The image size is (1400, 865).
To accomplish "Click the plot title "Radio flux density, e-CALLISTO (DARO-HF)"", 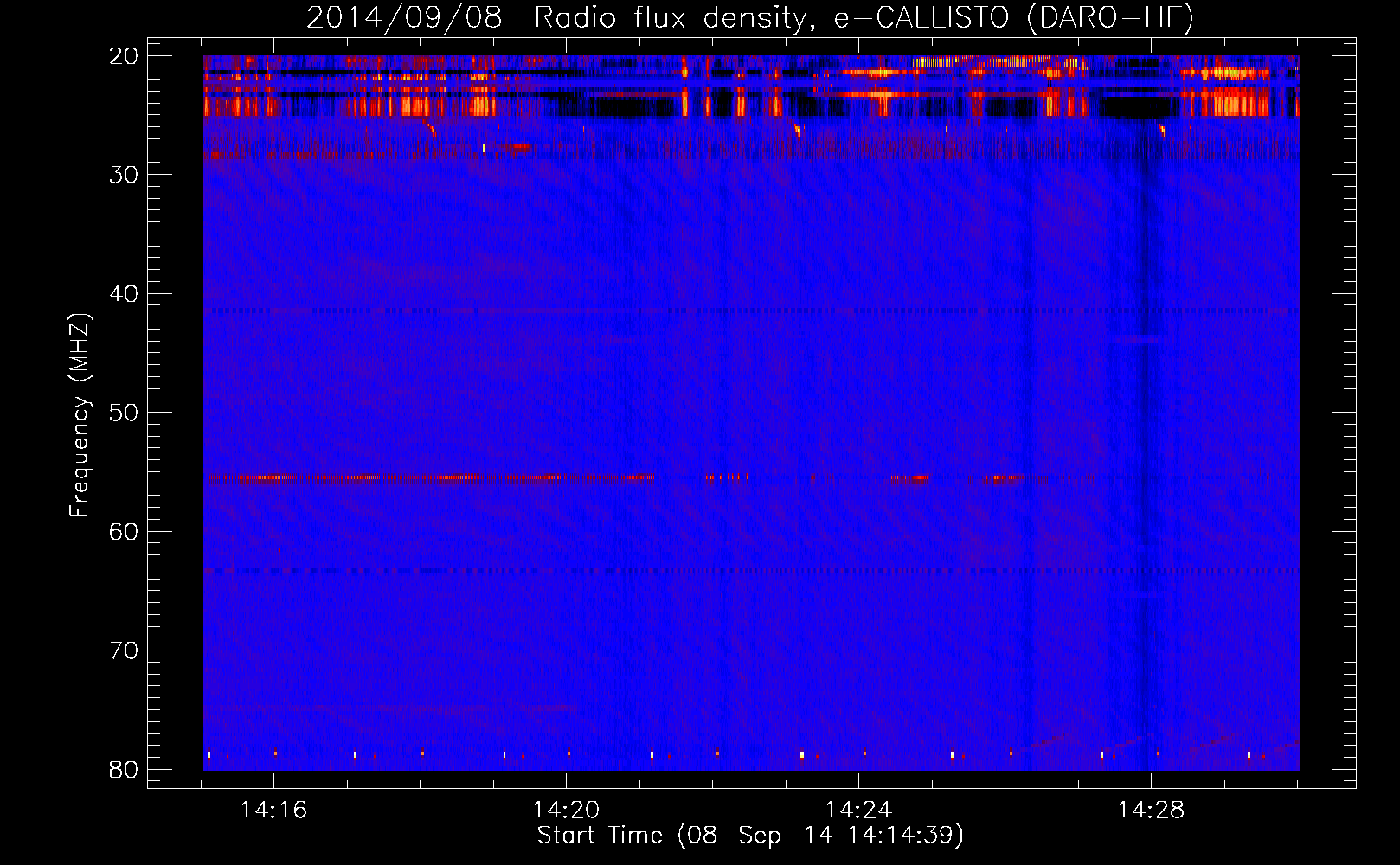I will pos(864,18).
